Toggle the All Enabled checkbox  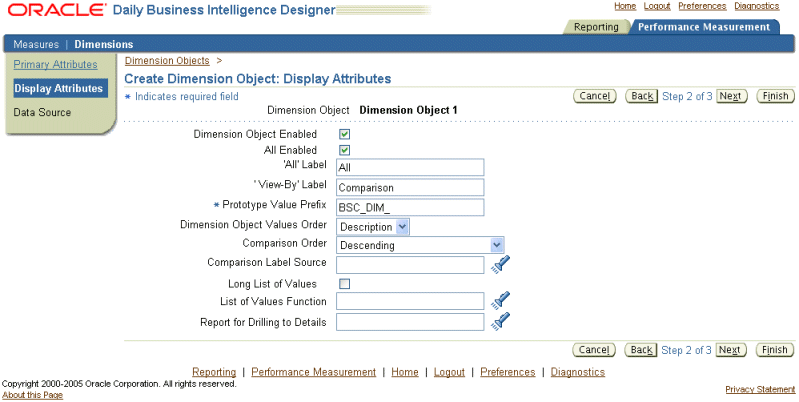tap(344, 150)
